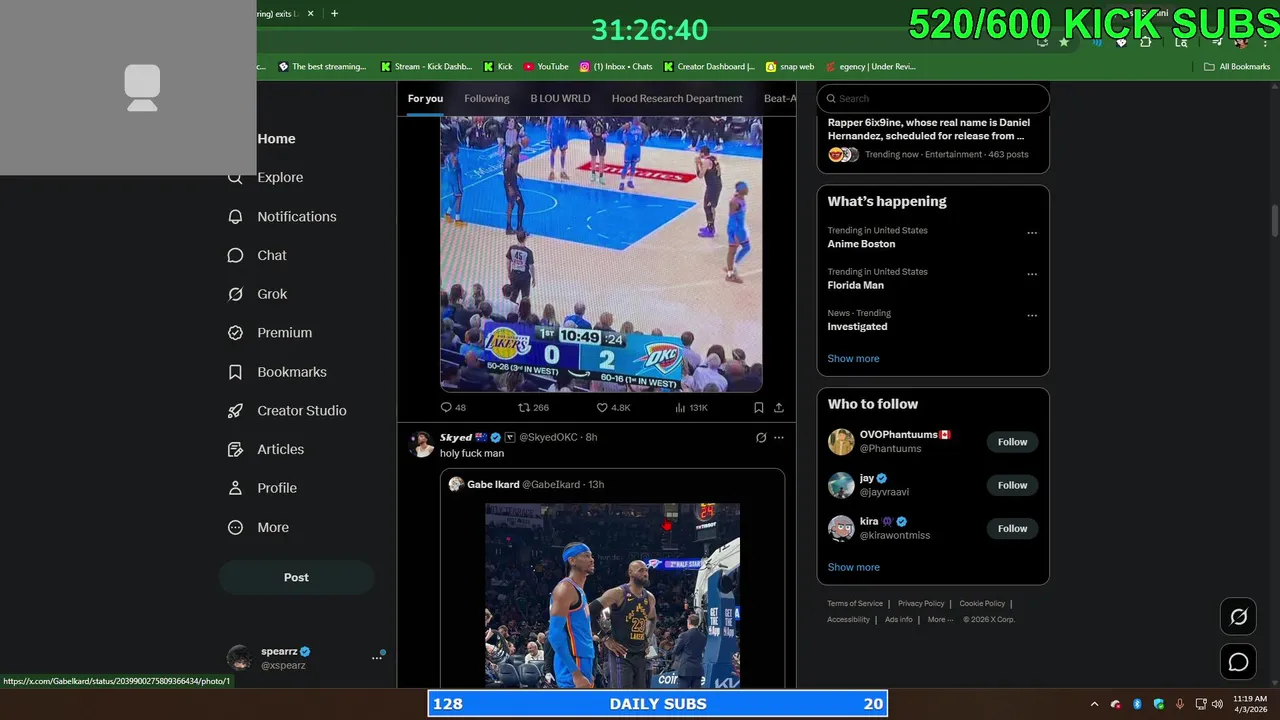Open Bookmarks from the sidebar

(x=277, y=372)
